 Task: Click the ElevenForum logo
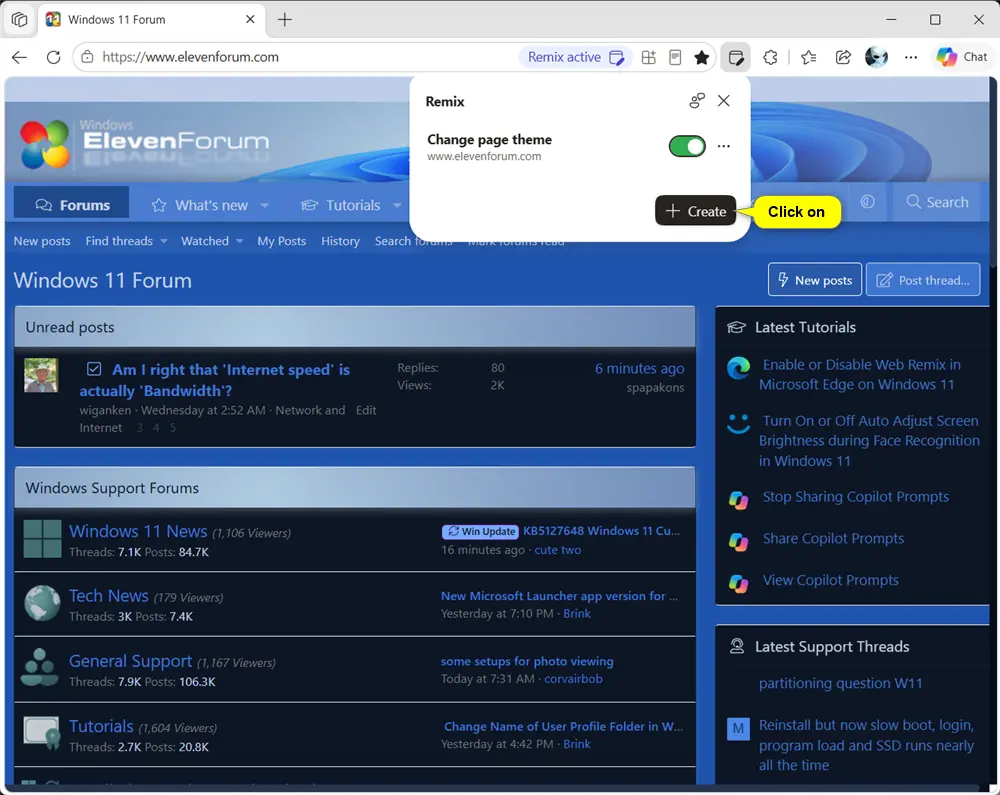point(144,144)
